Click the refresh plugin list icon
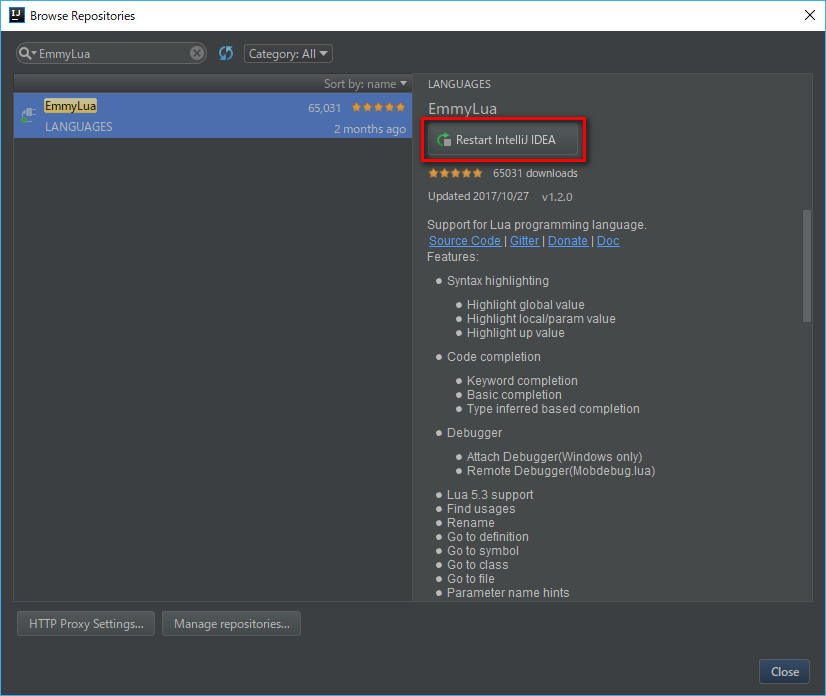The height and width of the screenshot is (696, 826). click(226, 53)
